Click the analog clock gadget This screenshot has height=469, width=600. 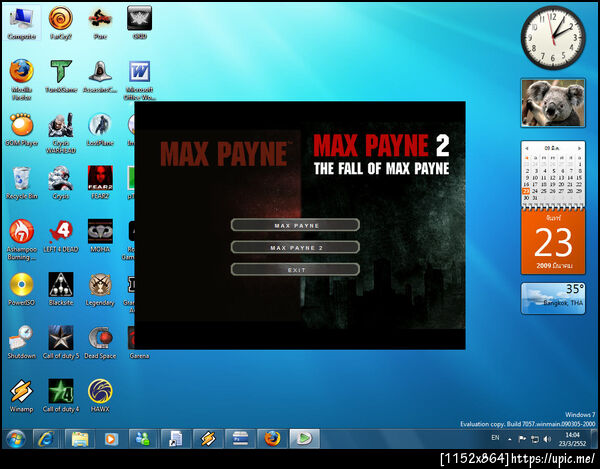click(x=553, y=37)
